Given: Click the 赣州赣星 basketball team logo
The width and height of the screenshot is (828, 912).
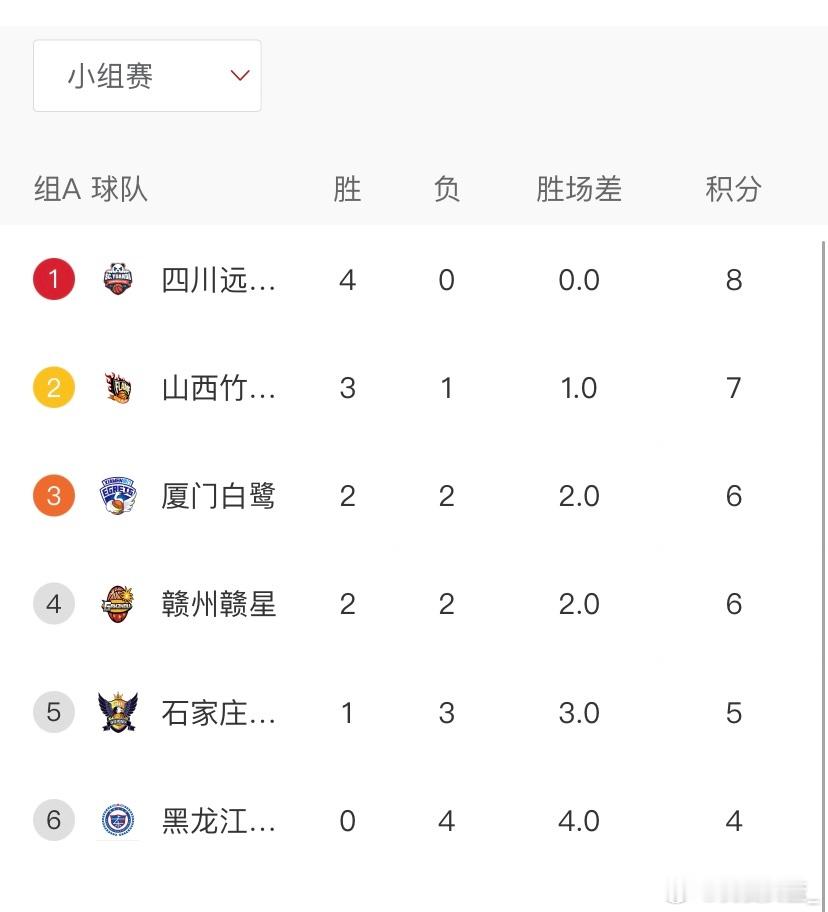Looking at the screenshot, I should click(118, 604).
